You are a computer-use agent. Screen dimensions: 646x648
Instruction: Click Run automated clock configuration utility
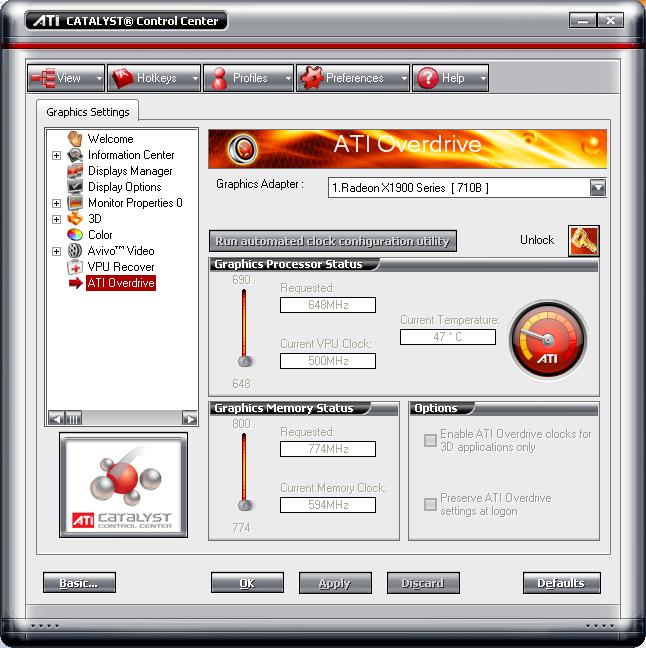[x=333, y=241]
